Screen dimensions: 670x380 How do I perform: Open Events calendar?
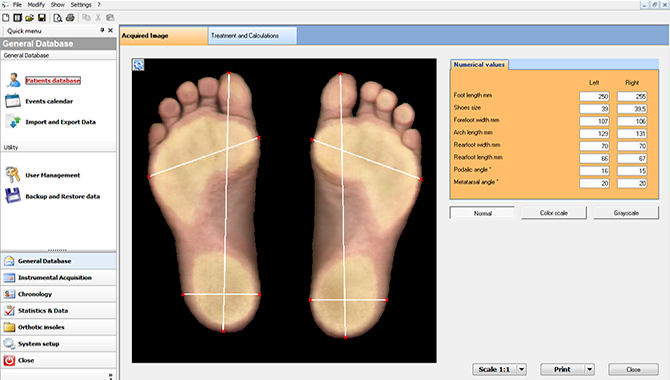pyautogui.click(x=49, y=101)
